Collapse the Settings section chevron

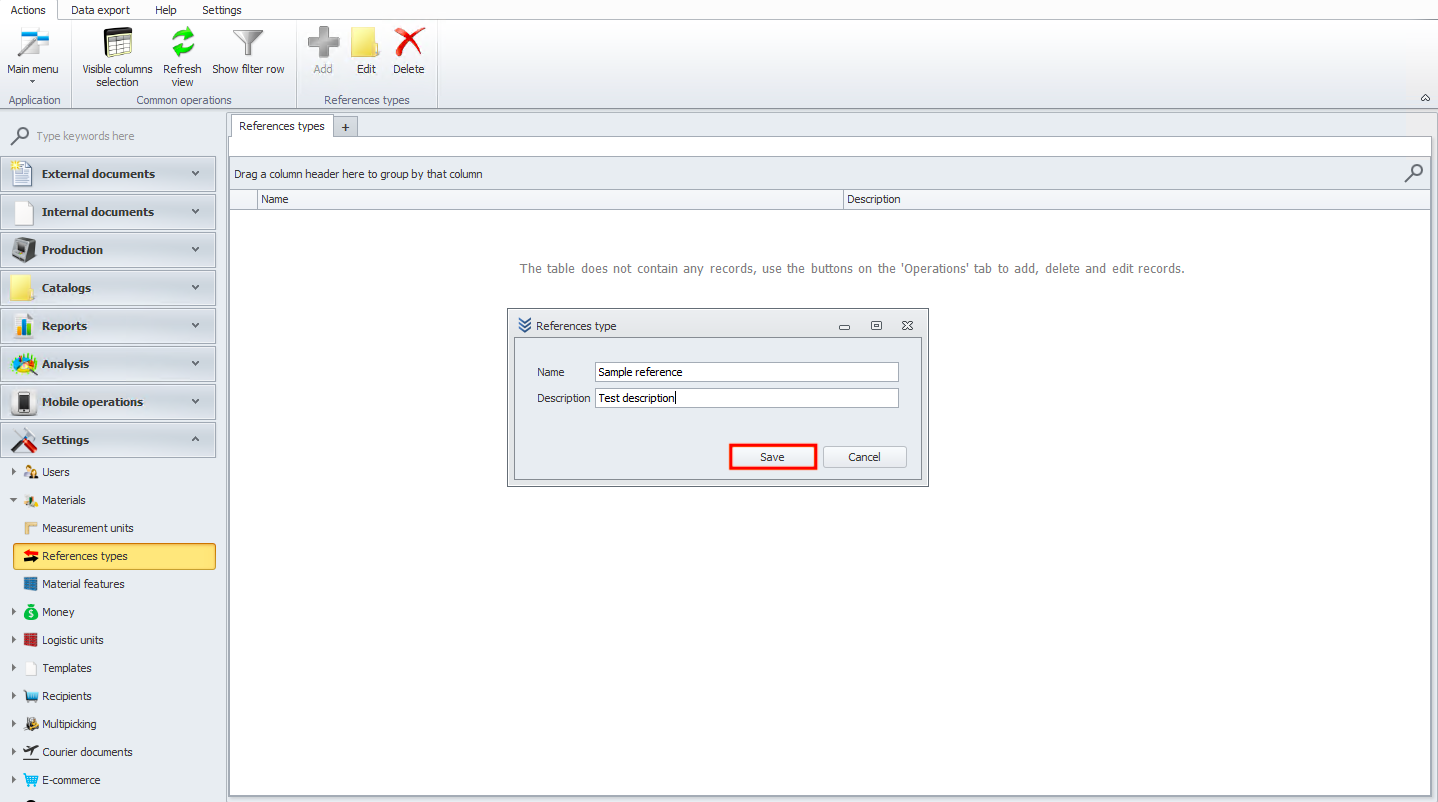point(195,439)
